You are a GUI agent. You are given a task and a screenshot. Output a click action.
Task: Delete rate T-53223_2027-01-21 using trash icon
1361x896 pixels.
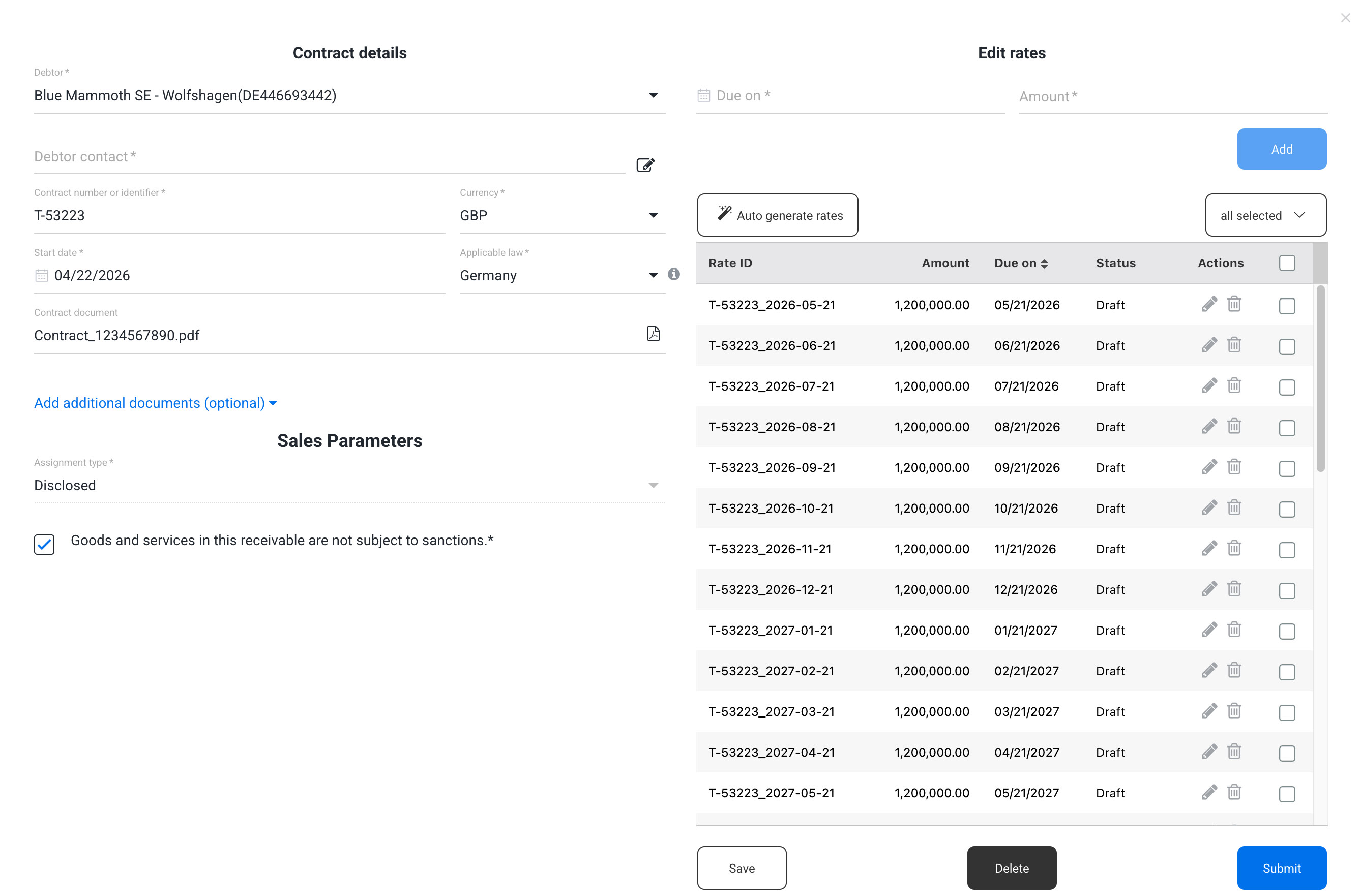[x=1234, y=630]
